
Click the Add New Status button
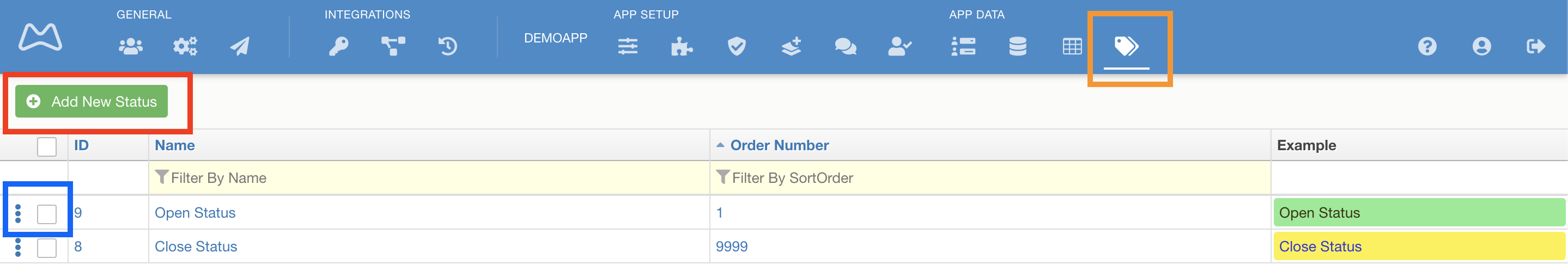coord(92,101)
